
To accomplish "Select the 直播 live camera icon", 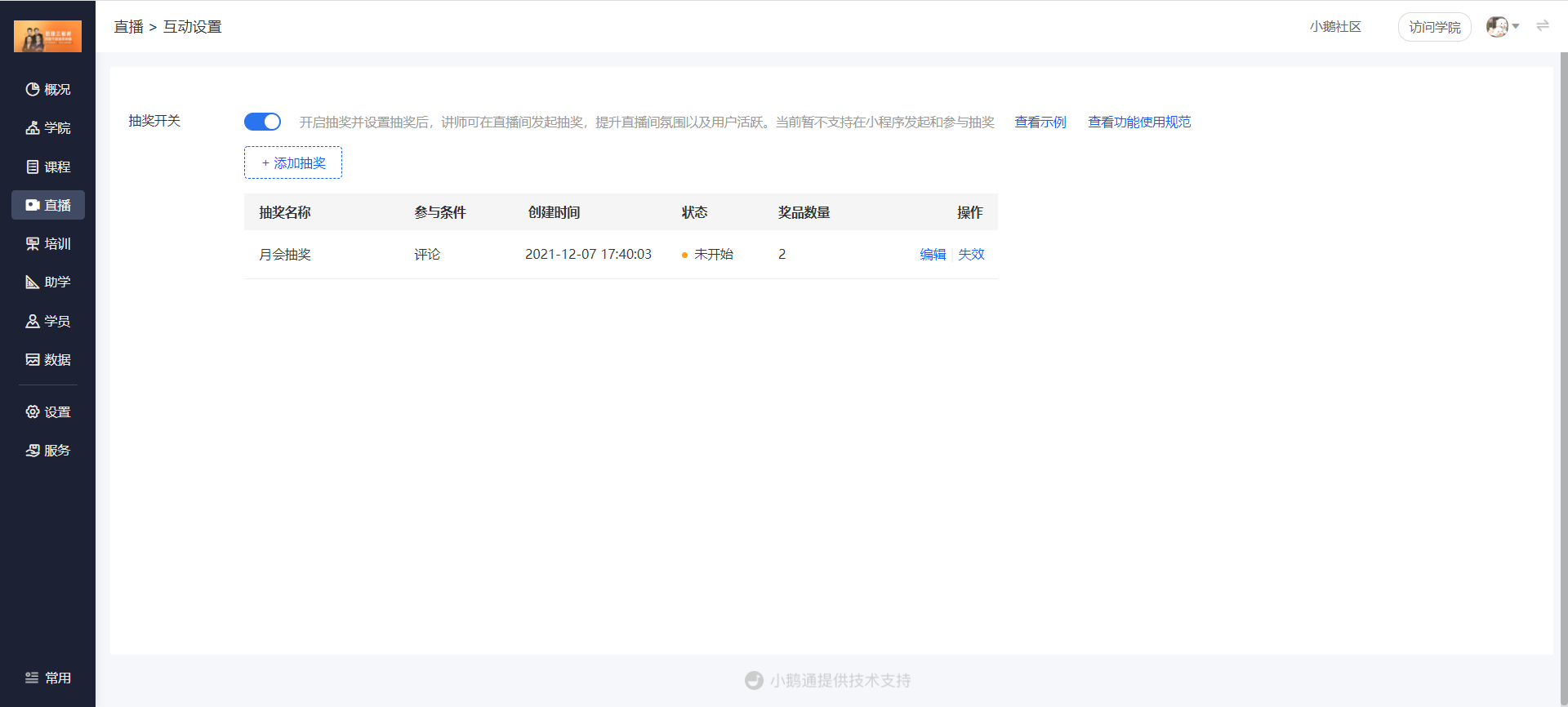I will 33,205.
